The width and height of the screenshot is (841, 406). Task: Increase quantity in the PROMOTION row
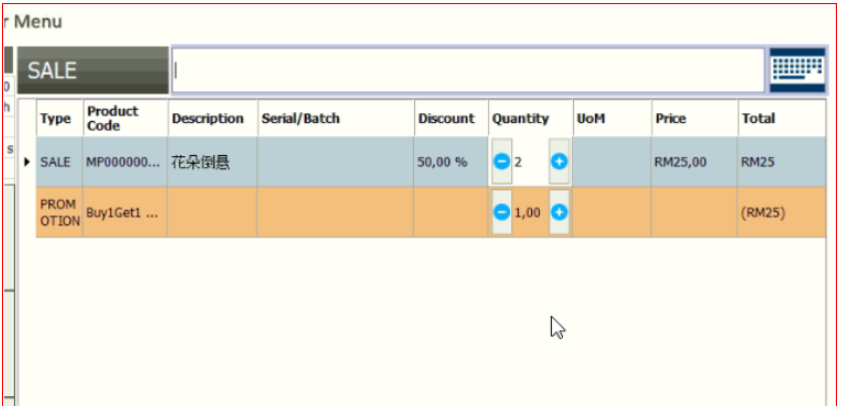point(559,213)
